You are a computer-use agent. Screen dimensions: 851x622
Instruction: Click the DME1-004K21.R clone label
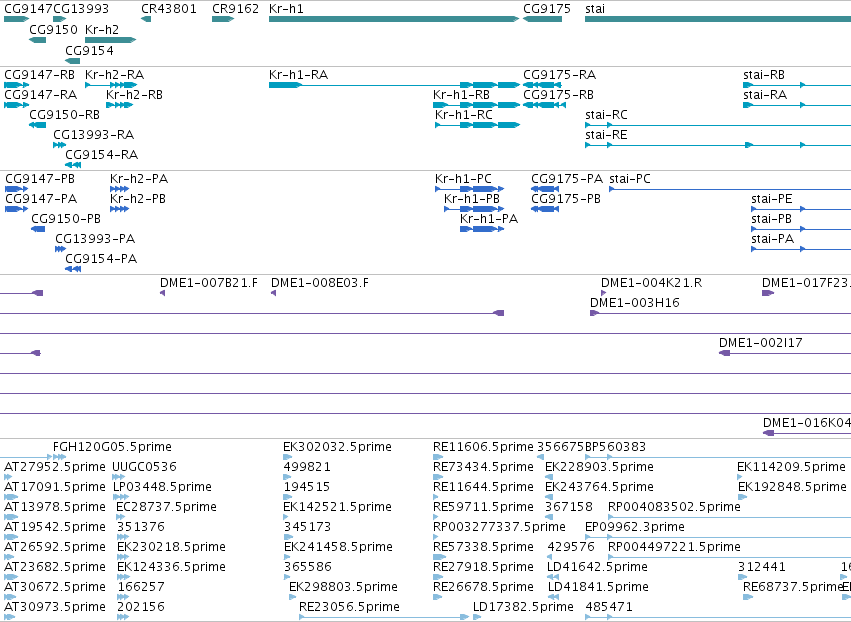[x=651, y=283]
